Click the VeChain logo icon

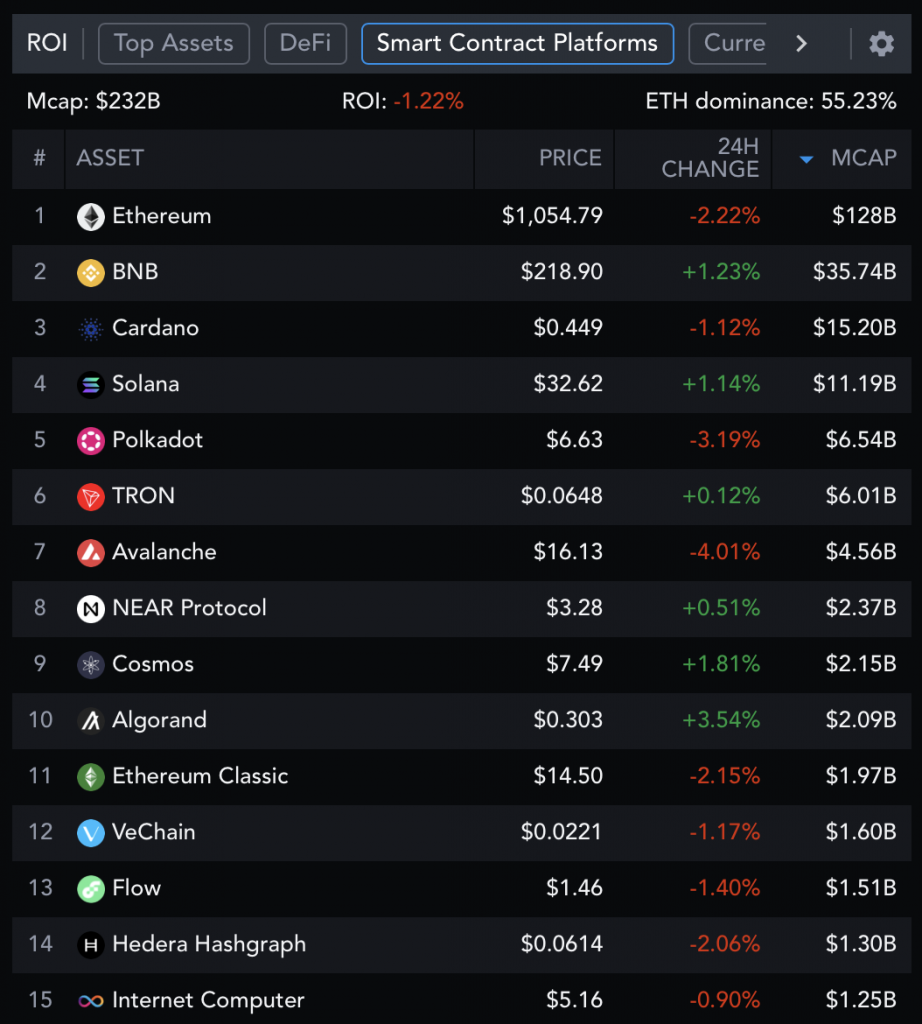pyautogui.click(x=91, y=832)
